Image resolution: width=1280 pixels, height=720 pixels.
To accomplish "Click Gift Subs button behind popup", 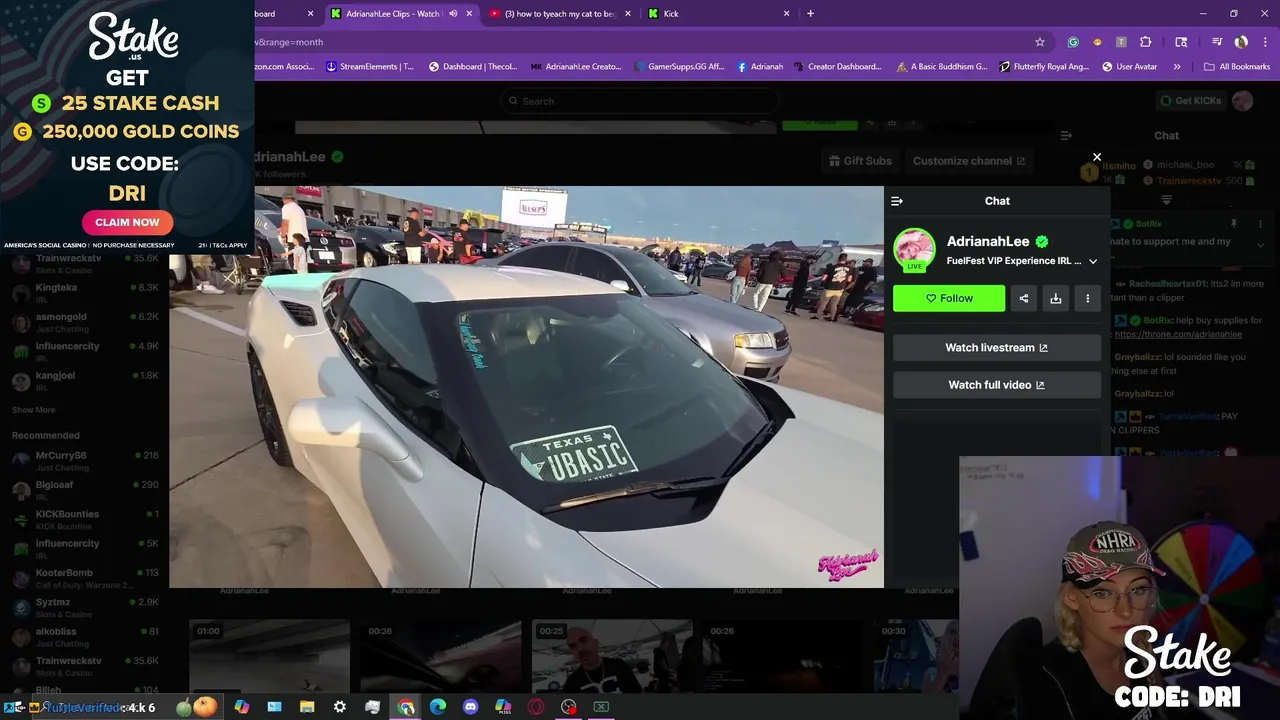I will (861, 161).
